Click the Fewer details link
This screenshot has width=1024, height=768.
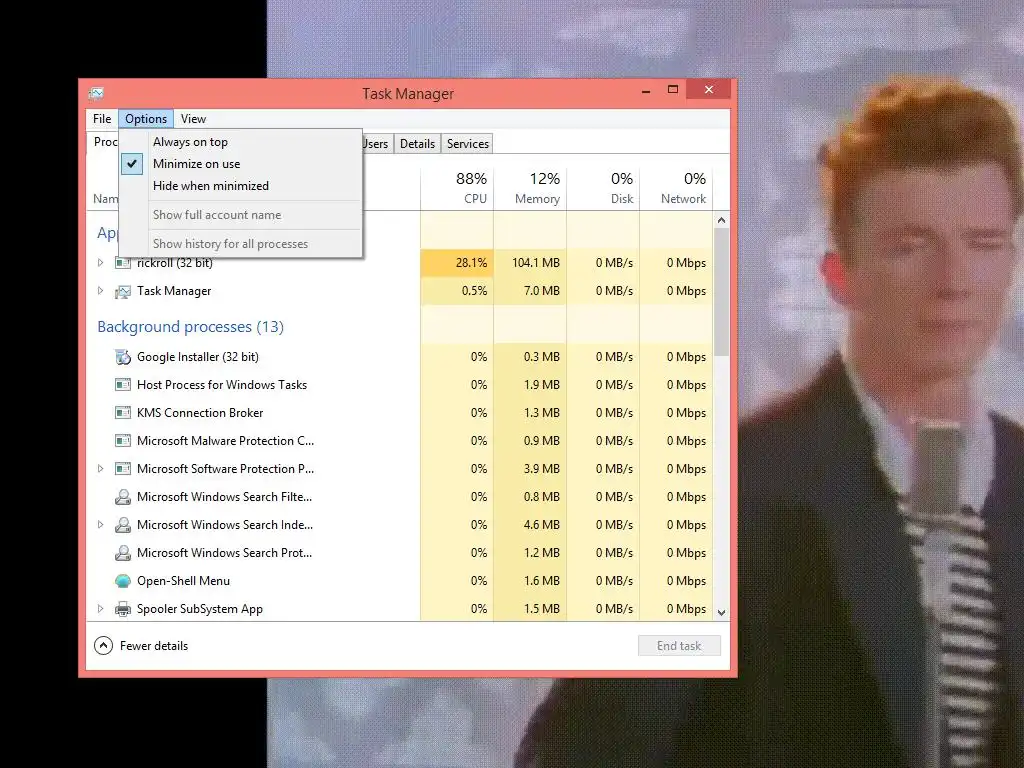[x=154, y=646]
